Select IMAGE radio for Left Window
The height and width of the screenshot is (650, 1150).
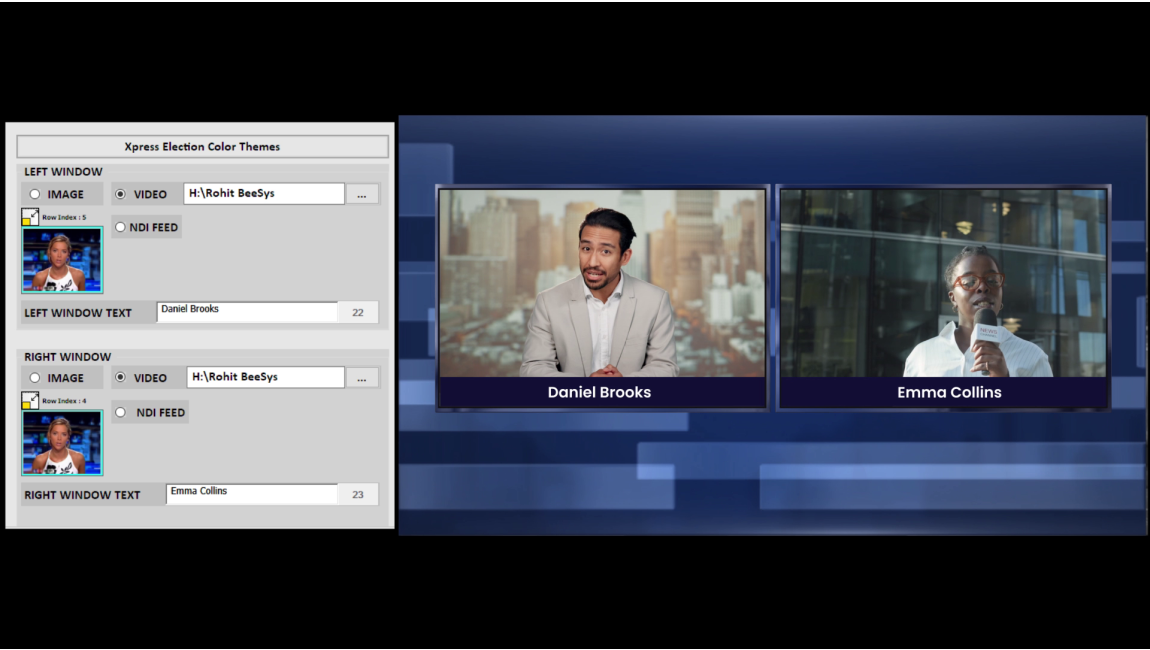(35, 194)
